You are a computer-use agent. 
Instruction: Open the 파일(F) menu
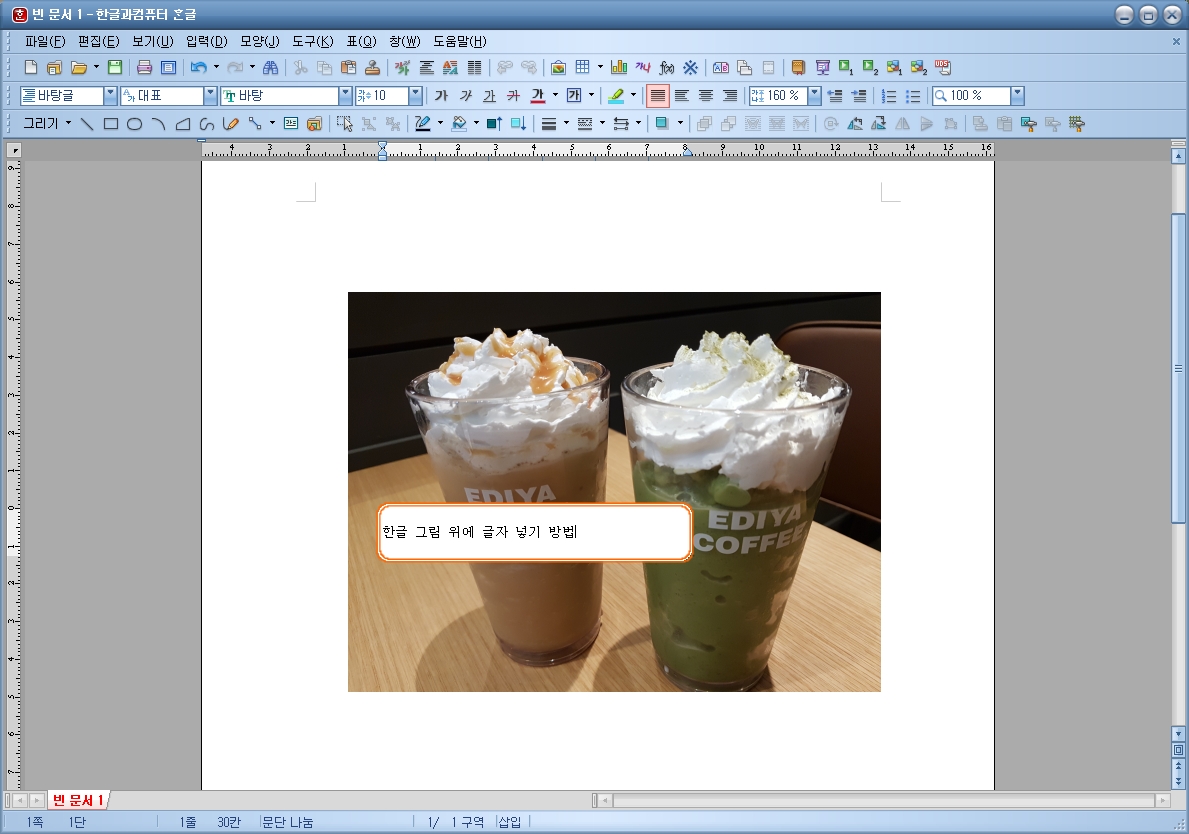tap(45, 42)
